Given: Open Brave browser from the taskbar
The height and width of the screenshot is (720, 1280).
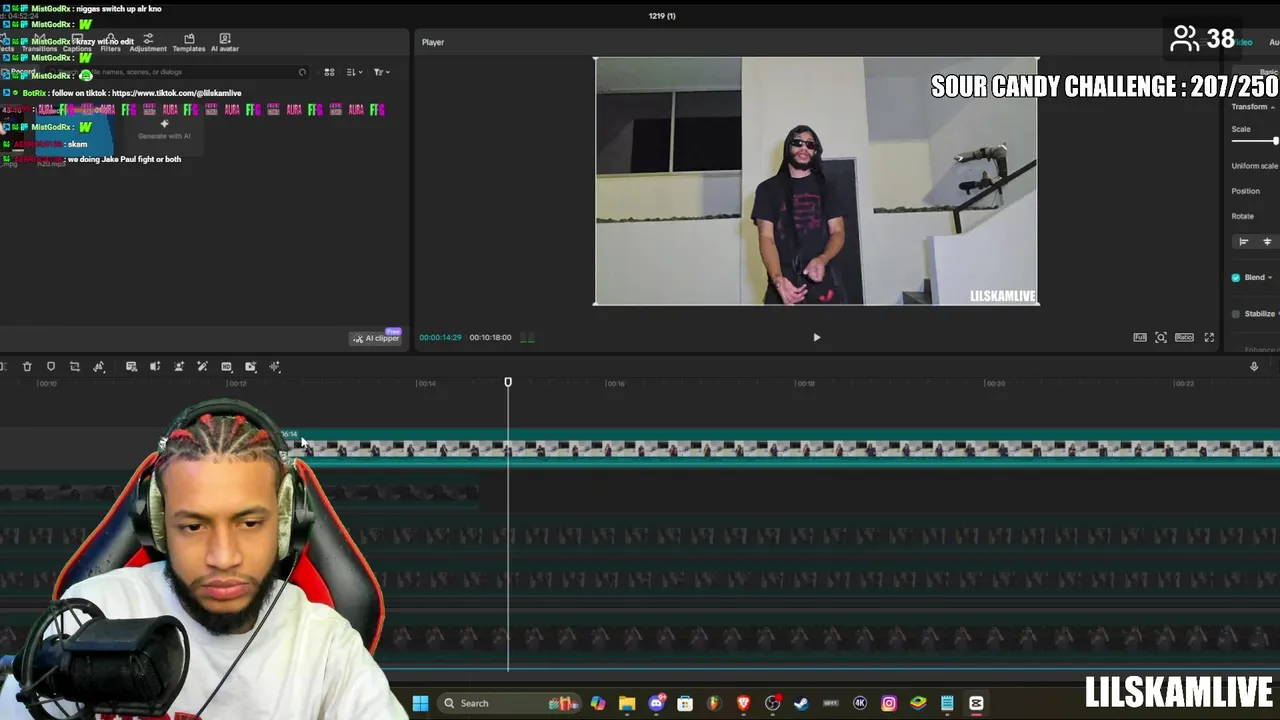Looking at the screenshot, I should coord(743,703).
